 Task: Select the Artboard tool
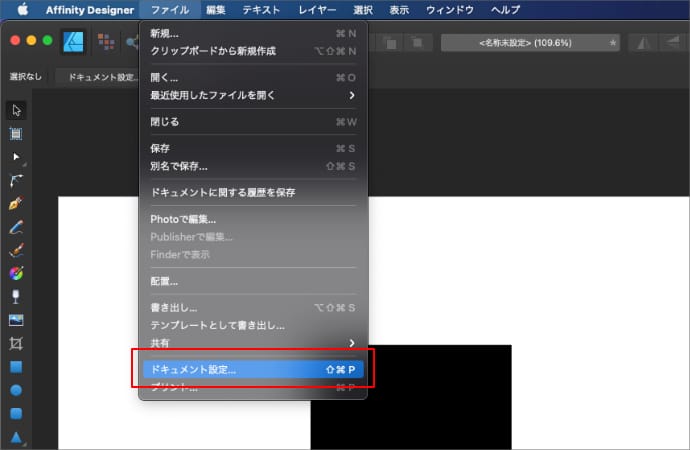[16, 134]
